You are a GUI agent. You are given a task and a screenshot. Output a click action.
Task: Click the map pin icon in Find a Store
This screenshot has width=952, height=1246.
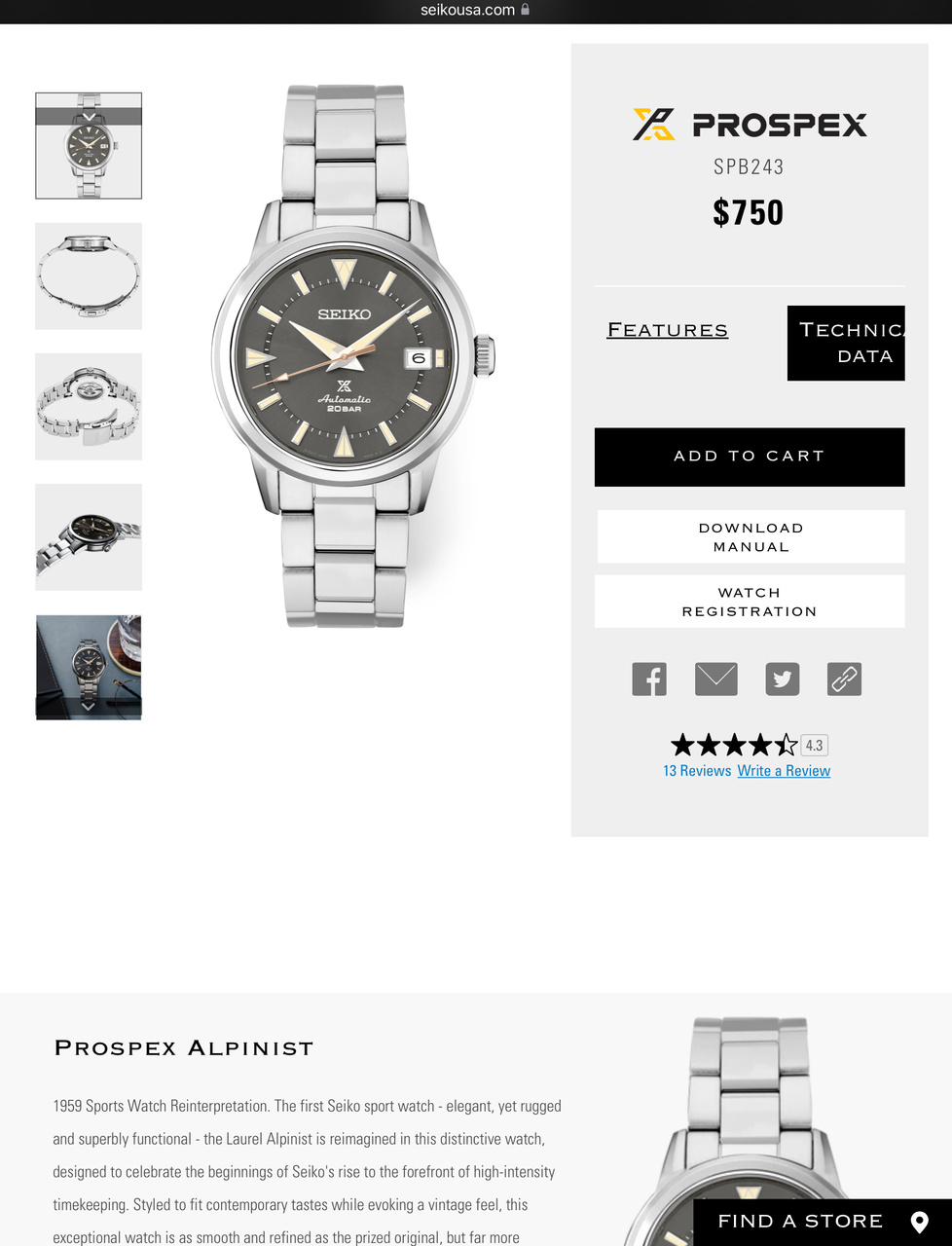click(919, 1223)
